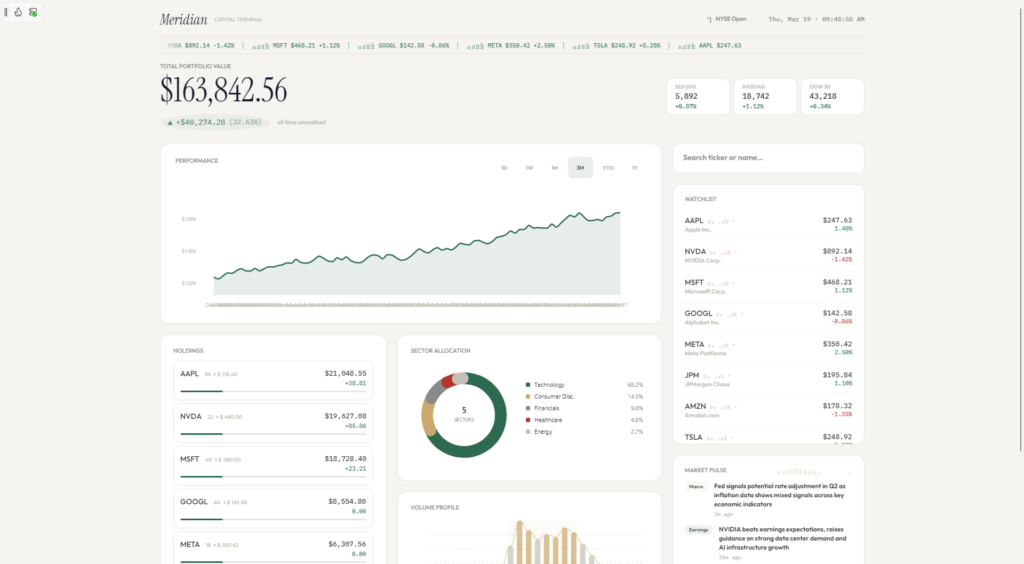Screen dimensions: 1024x564
Task: Click the Search ticker or name field
Action: coord(768,158)
